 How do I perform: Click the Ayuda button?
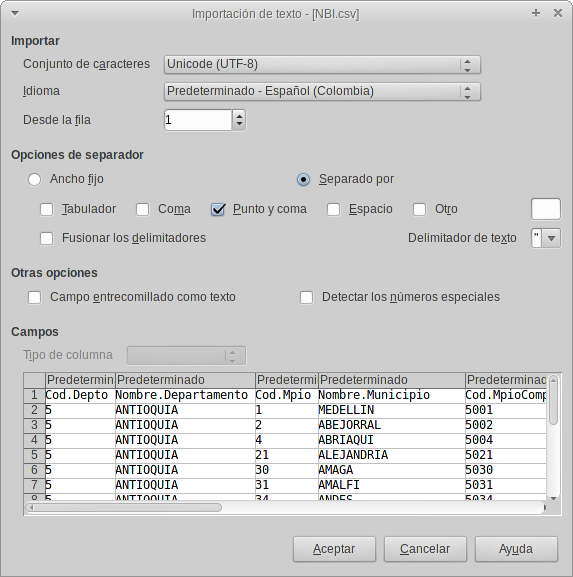(x=516, y=549)
